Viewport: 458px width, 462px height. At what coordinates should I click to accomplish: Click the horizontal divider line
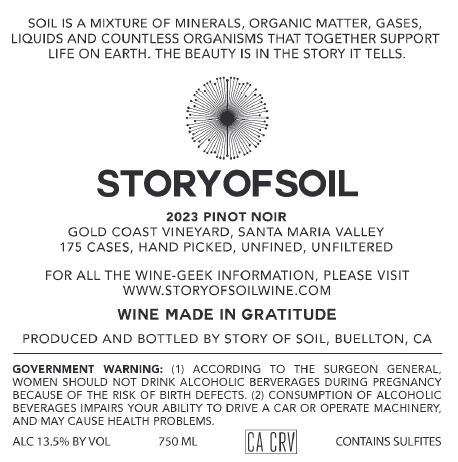point(228,354)
